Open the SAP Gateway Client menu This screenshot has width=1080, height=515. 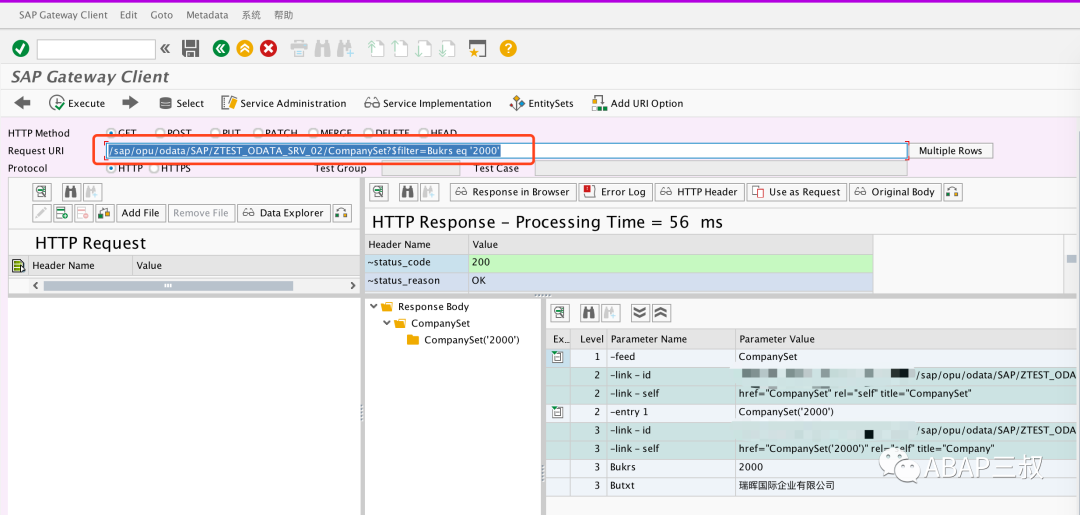click(x=63, y=14)
